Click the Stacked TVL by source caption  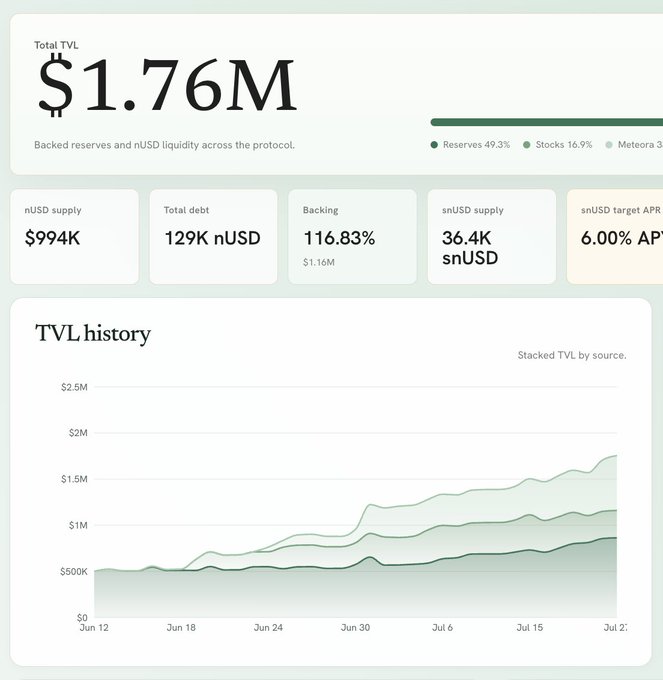[x=572, y=355]
